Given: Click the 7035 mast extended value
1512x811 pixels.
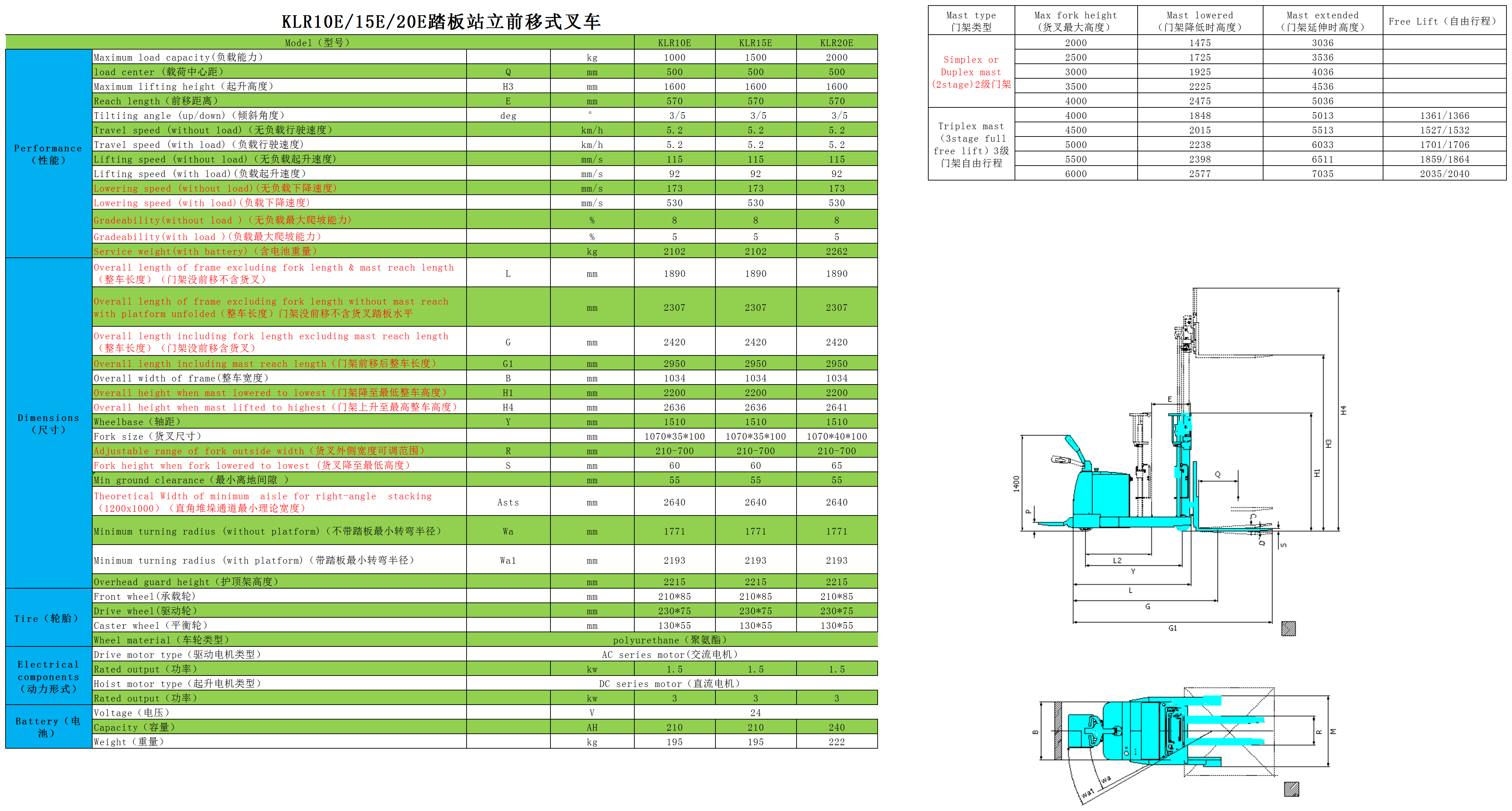Looking at the screenshot, I should point(1322,174).
